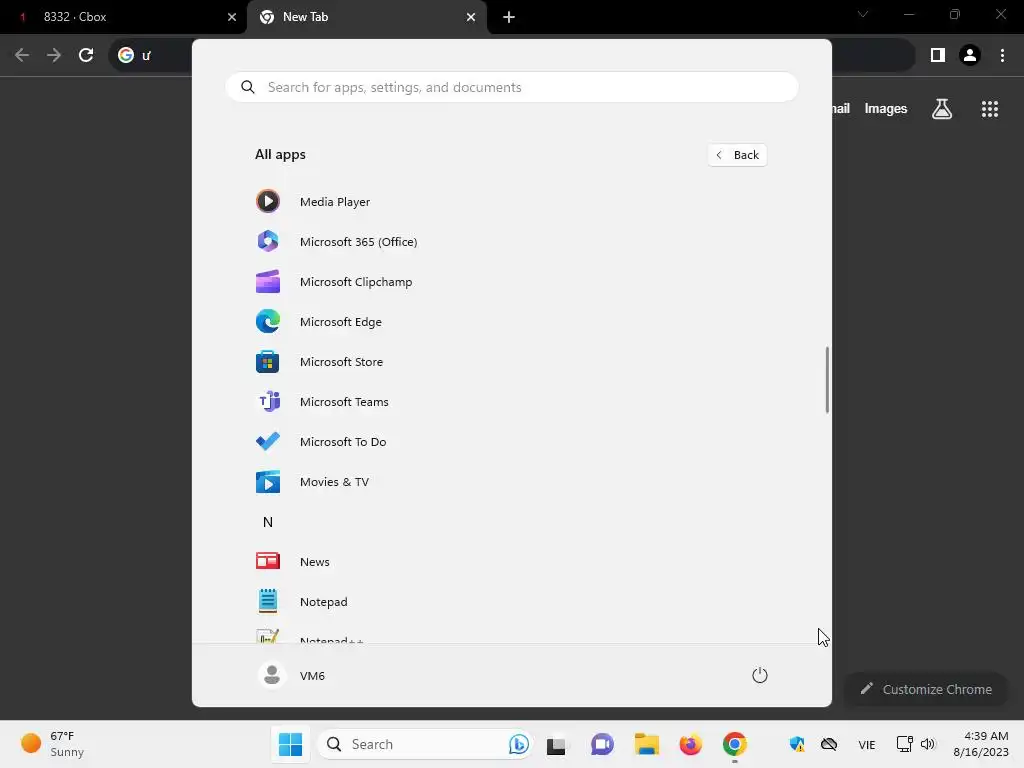Select the New Tab tab
The image size is (1024, 768).
[x=366, y=17]
